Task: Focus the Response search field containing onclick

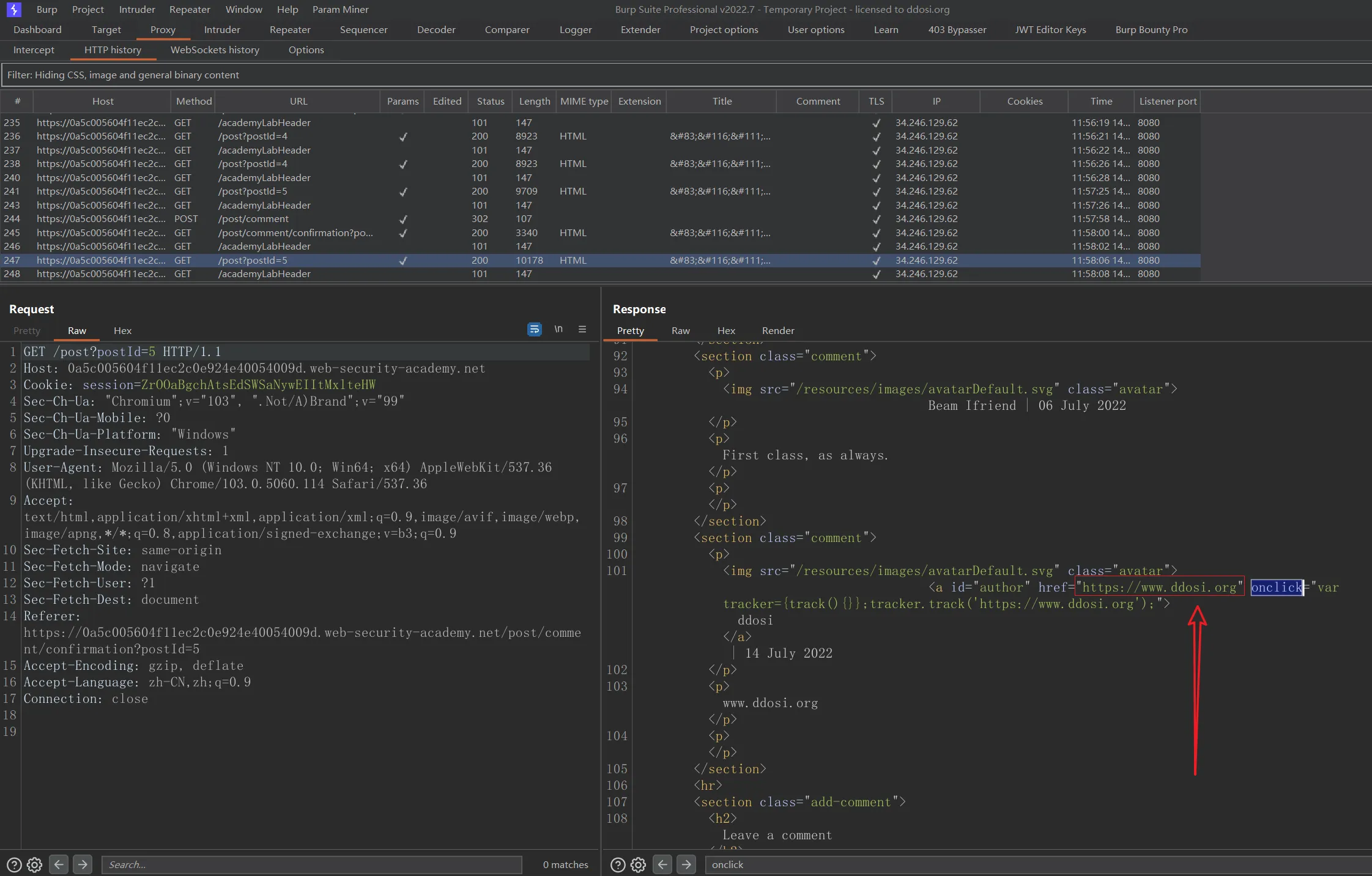Action: (x=1038, y=864)
